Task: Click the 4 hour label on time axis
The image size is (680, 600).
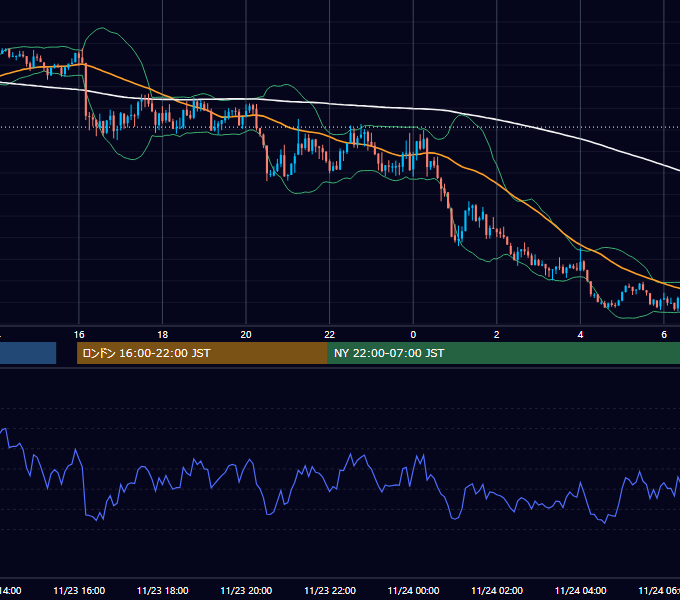Action: (580, 335)
